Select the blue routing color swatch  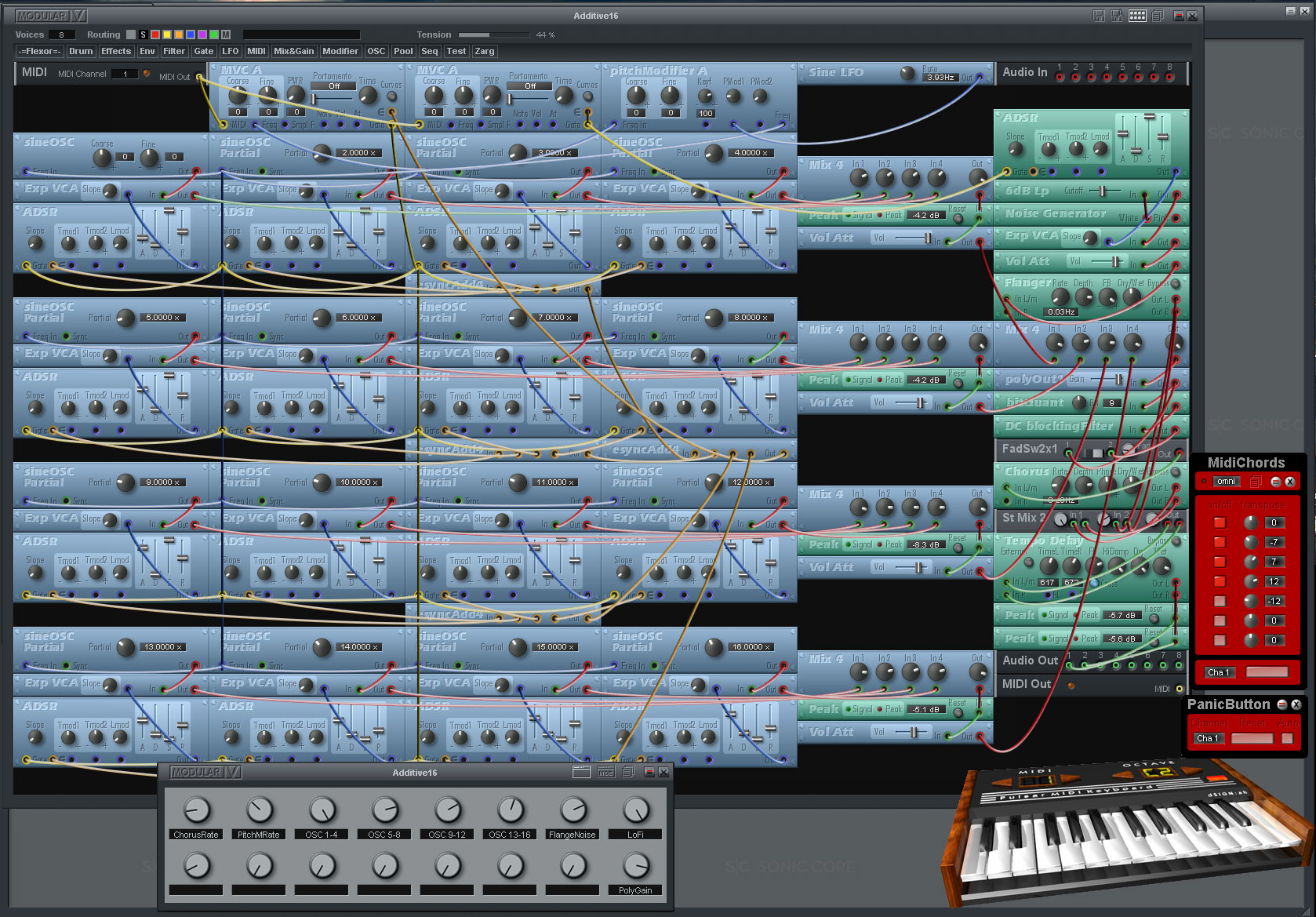[x=191, y=35]
